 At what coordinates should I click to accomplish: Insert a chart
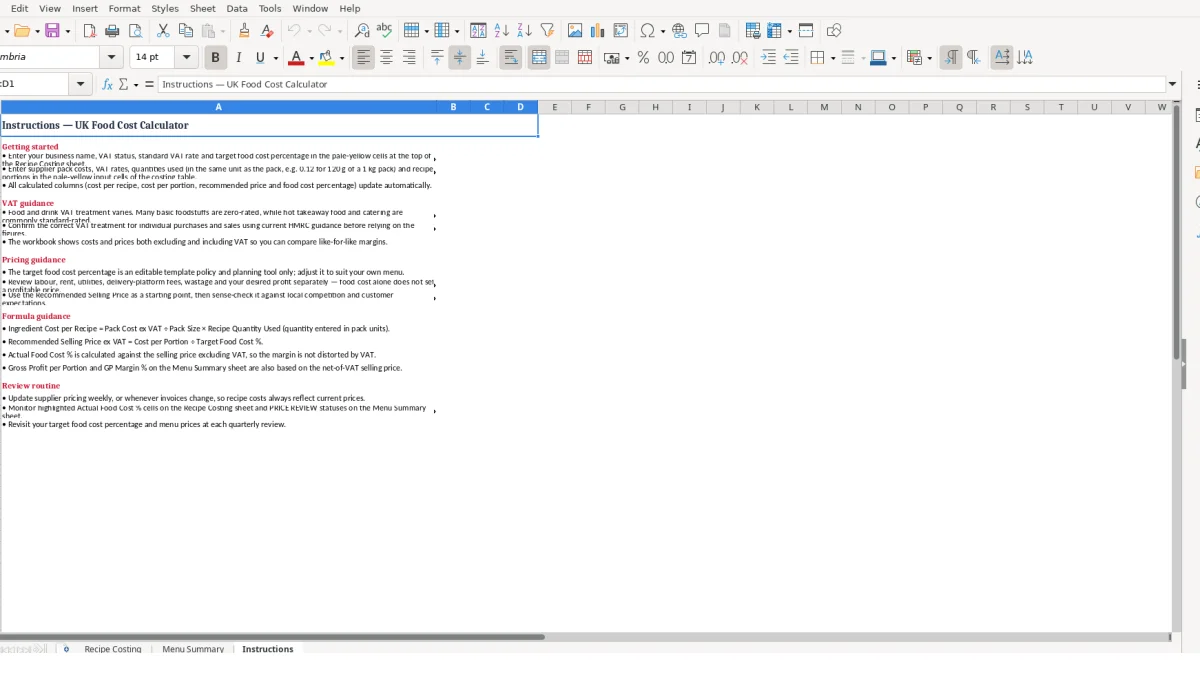(x=598, y=31)
